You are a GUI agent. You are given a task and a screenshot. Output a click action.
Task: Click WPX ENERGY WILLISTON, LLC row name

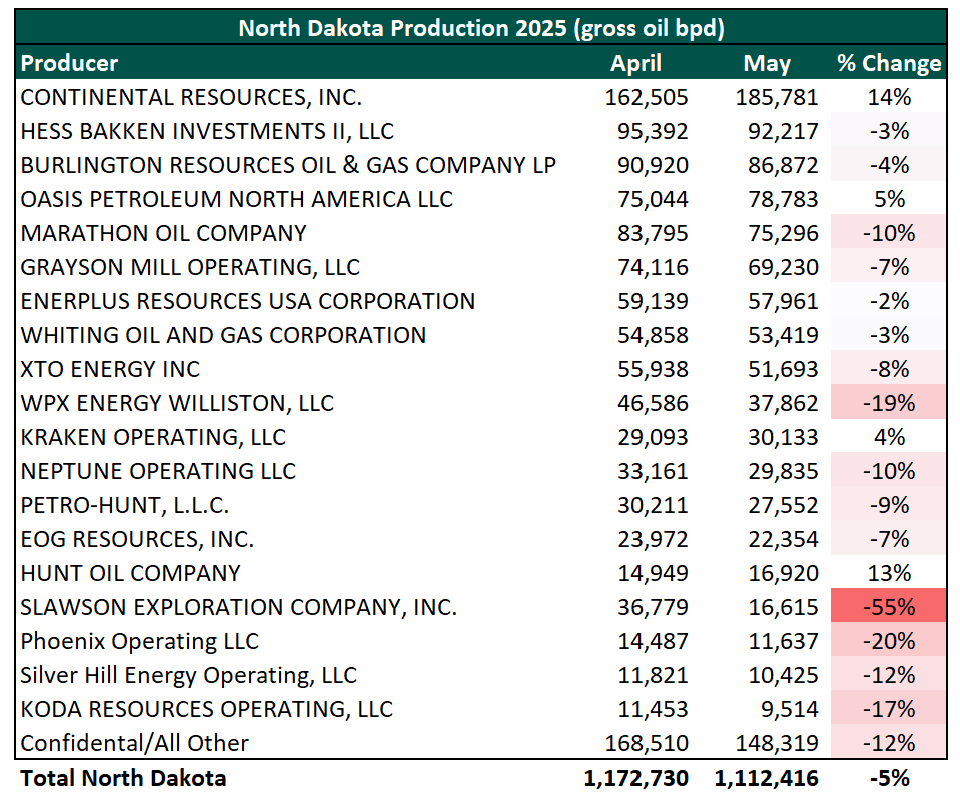[177, 403]
